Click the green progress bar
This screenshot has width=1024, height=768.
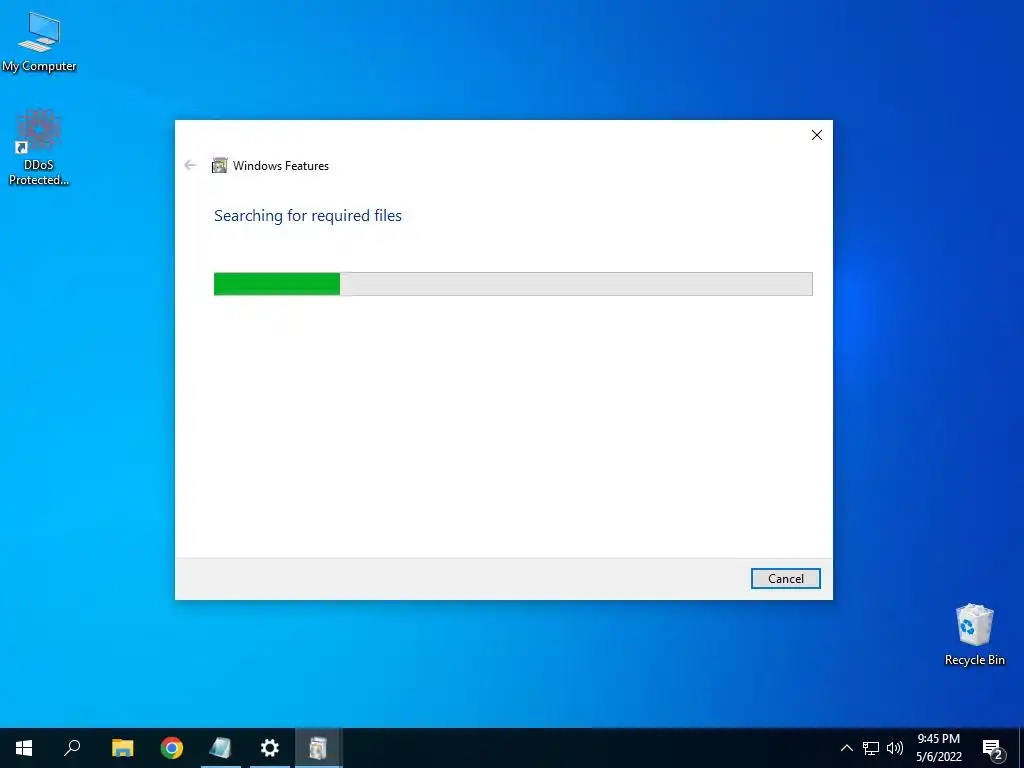coord(513,284)
